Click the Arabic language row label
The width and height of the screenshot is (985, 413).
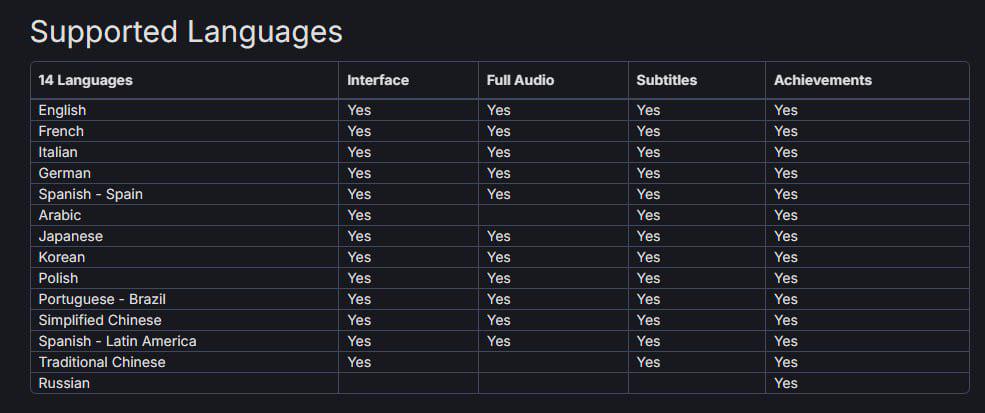[60, 215]
